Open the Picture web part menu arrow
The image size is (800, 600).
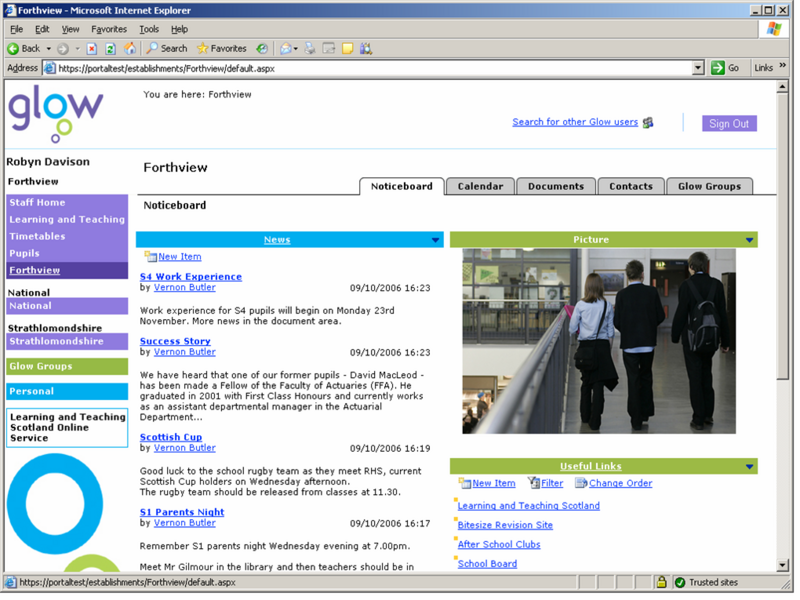click(x=749, y=240)
